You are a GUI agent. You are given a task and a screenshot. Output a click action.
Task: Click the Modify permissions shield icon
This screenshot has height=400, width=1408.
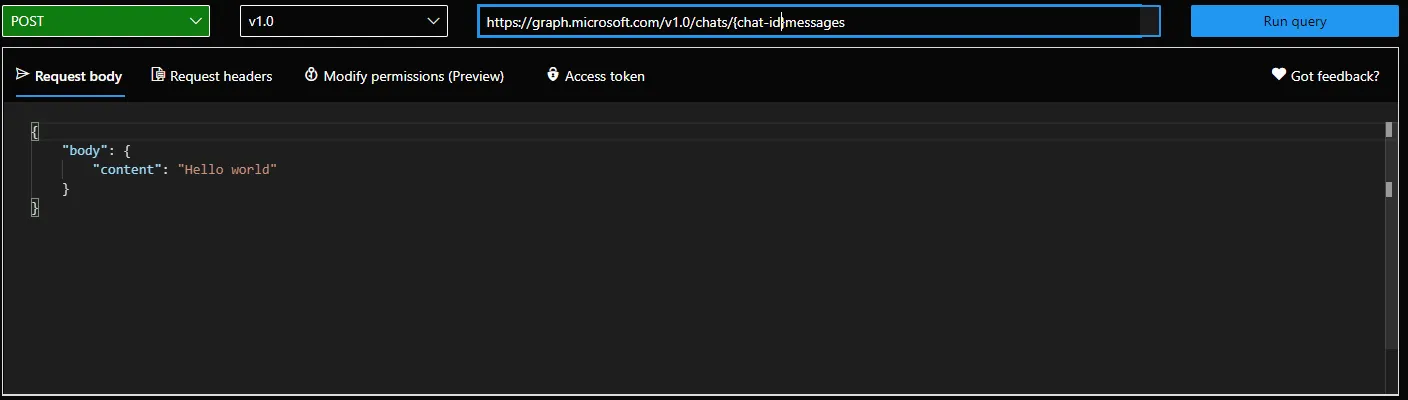311,75
